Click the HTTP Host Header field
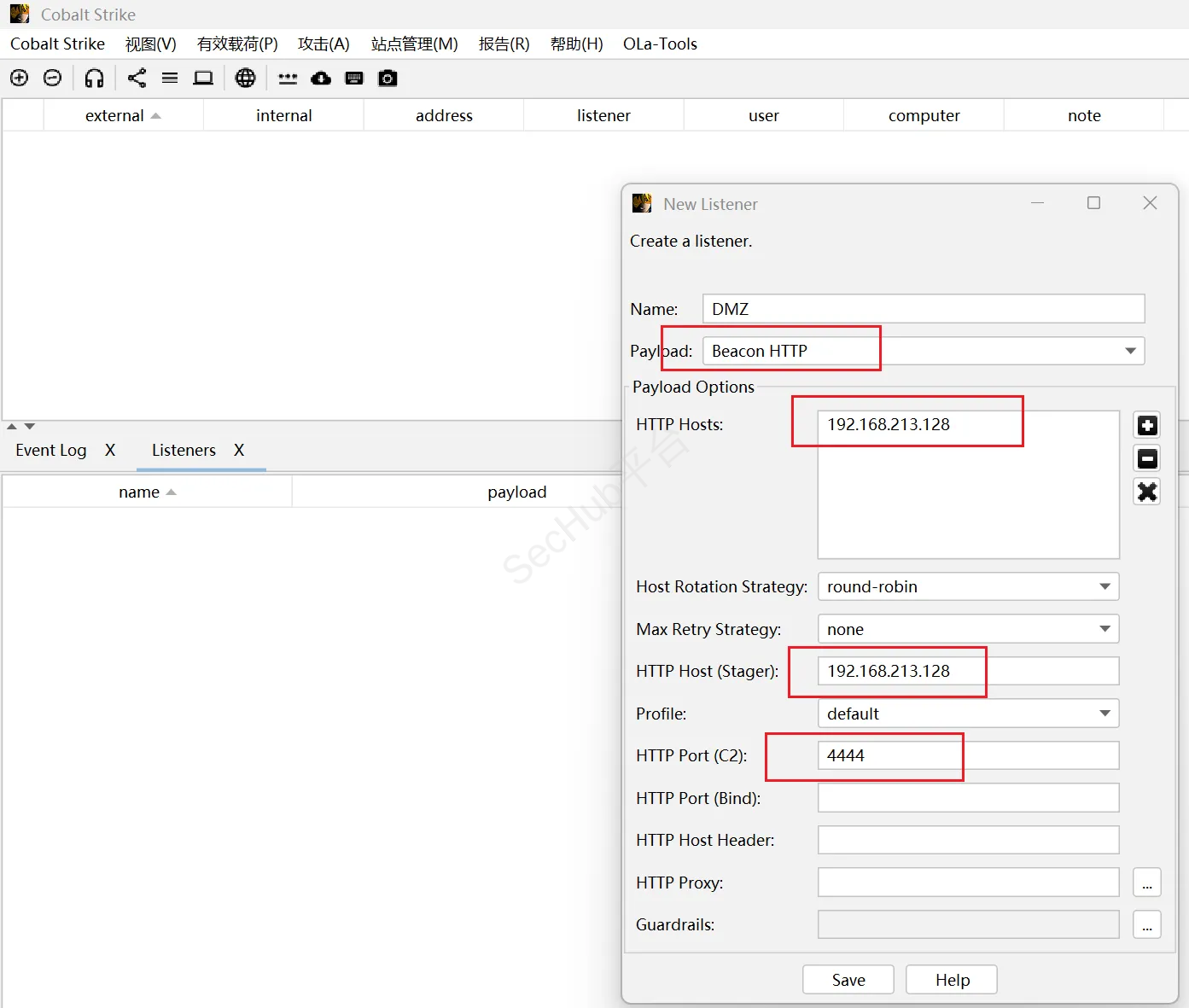Image resolution: width=1189 pixels, height=1008 pixels. [x=968, y=840]
